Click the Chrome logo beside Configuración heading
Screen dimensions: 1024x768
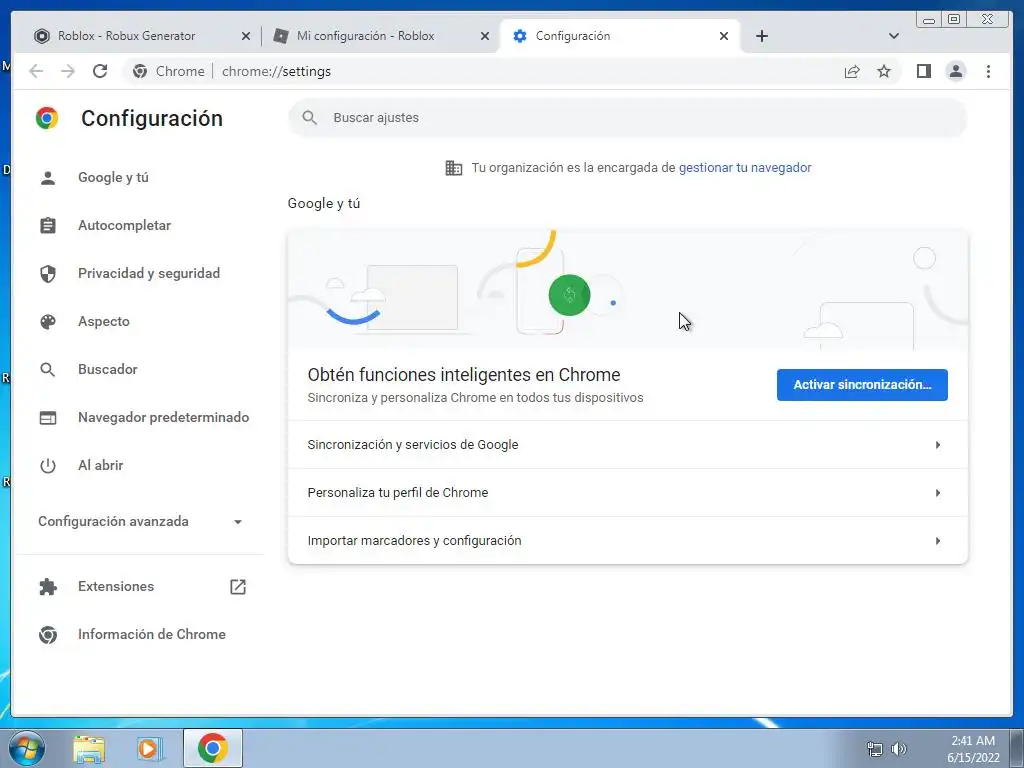pos(47,118)
